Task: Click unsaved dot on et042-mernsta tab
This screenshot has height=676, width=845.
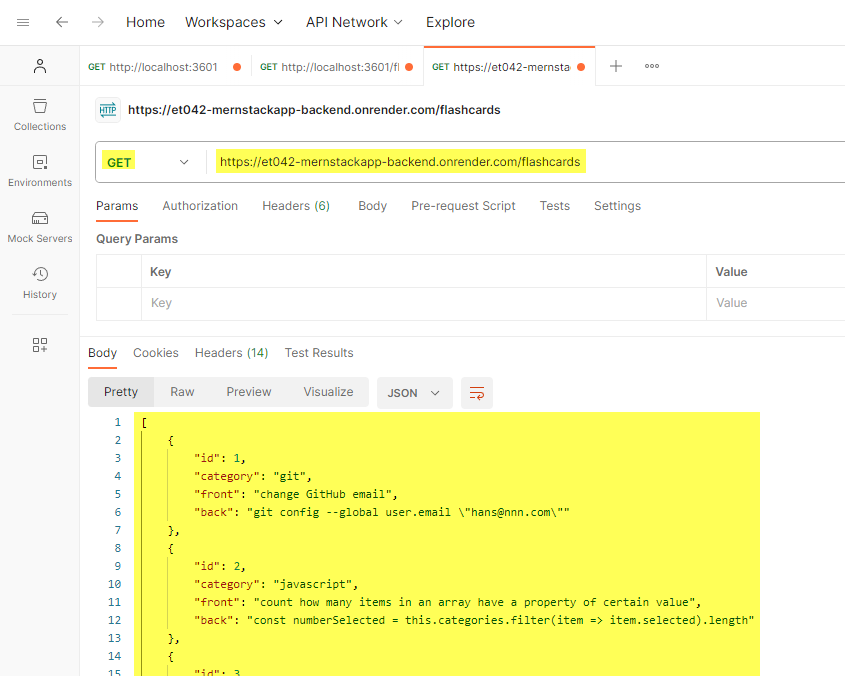Action: point(581,67)
